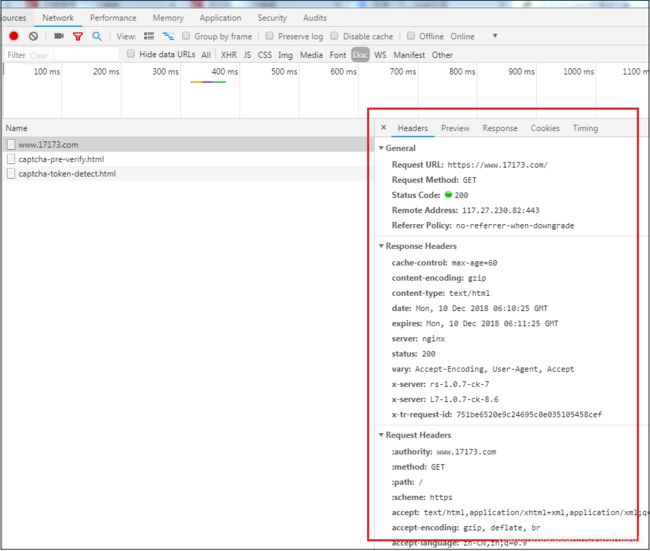Screen dimensions: 650x551
Task: Open the Security tab
Action: point(272,18)
